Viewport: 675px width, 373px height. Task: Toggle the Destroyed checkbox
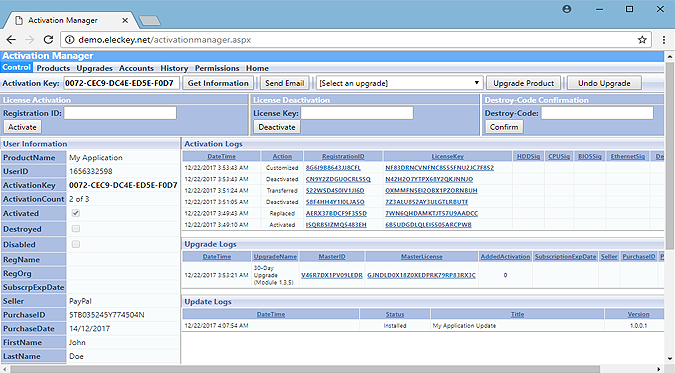click(76, 229)
